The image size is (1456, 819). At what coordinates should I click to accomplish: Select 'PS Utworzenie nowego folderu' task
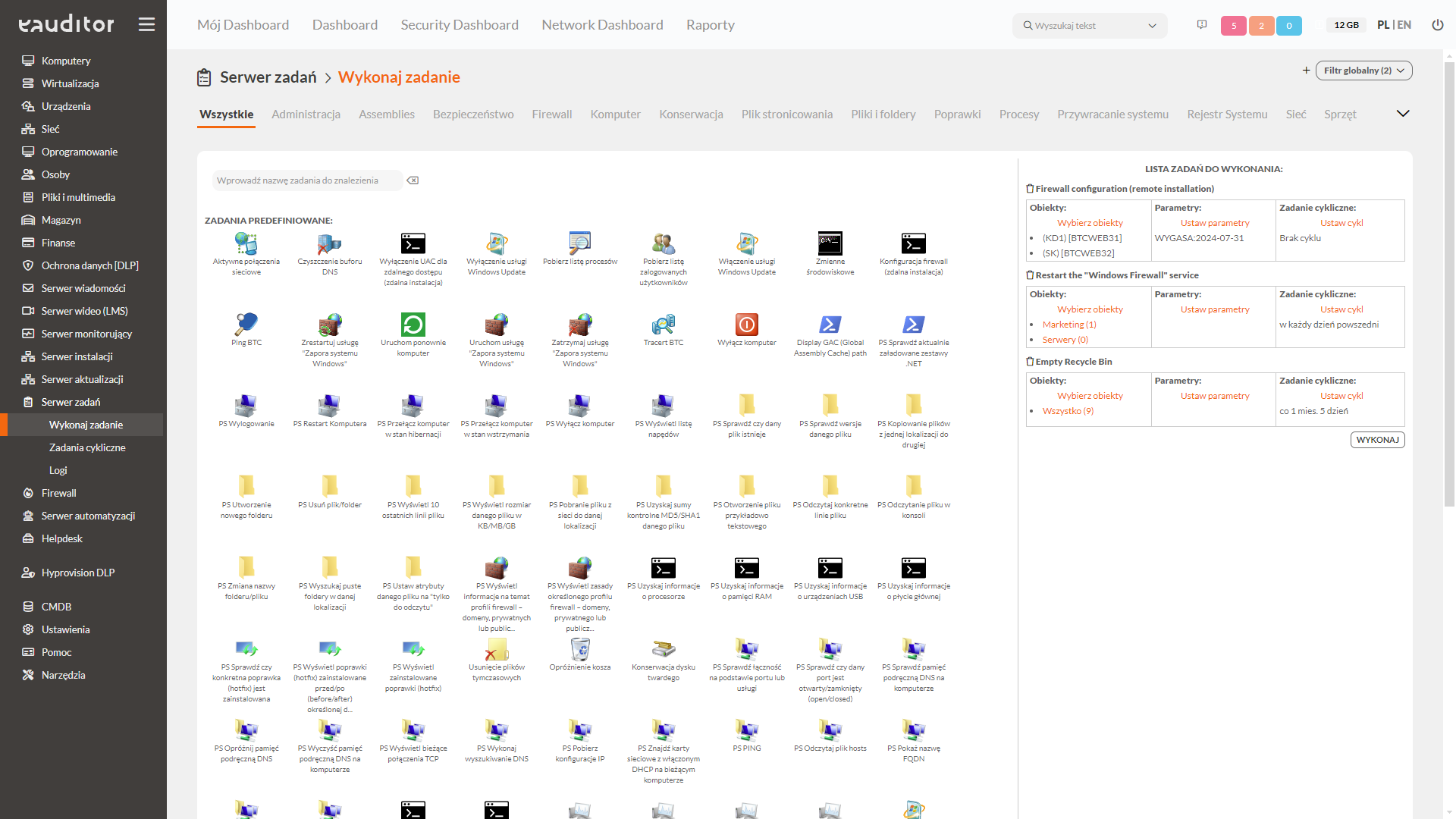pyautogui.click(x=246, y=487)
